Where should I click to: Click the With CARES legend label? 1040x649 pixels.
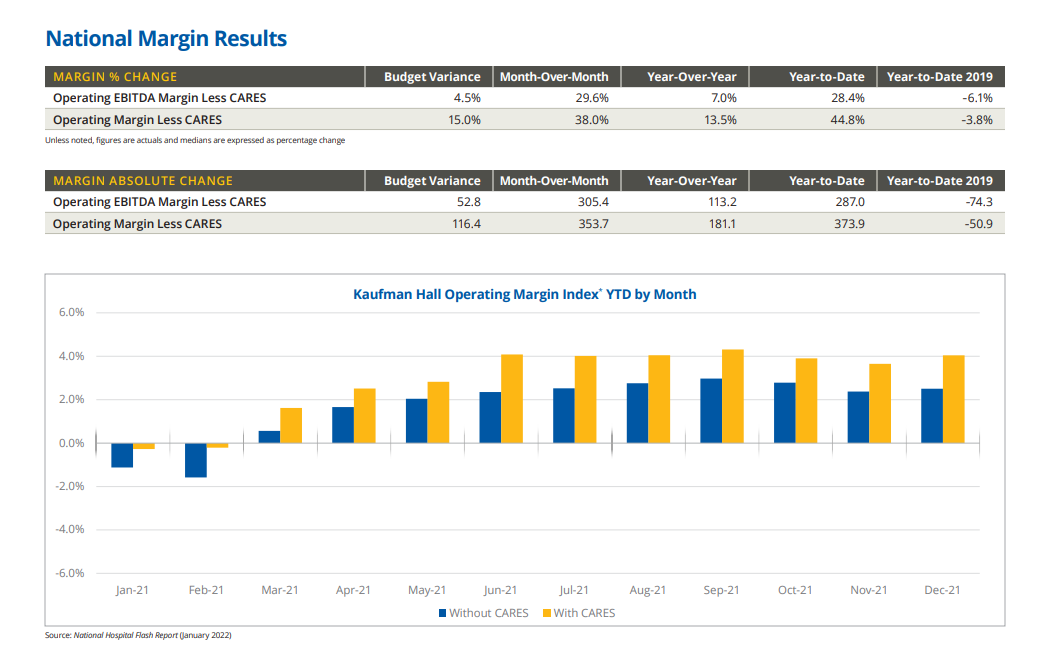(x=584, y=613)
